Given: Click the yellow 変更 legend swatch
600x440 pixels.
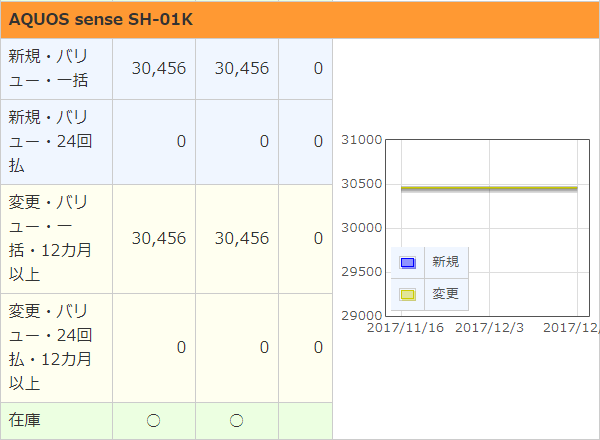Looking at the screenshot, I should point(408,295).
